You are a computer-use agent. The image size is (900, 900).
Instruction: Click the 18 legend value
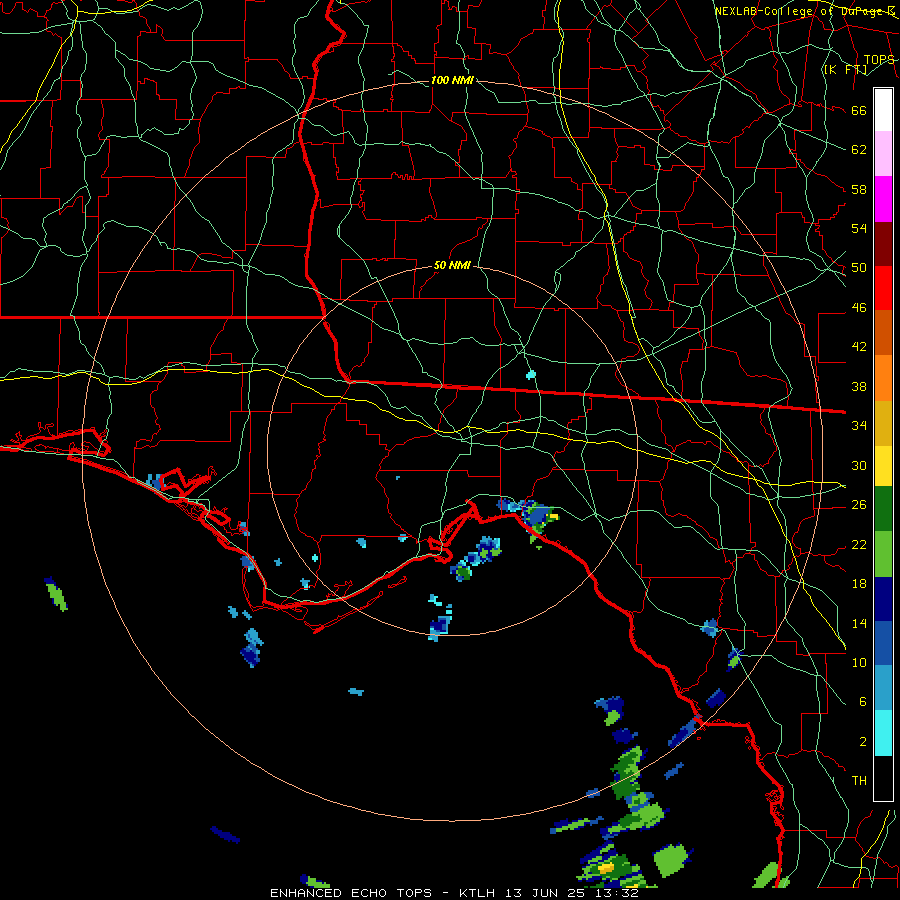[x=859, y=584]
